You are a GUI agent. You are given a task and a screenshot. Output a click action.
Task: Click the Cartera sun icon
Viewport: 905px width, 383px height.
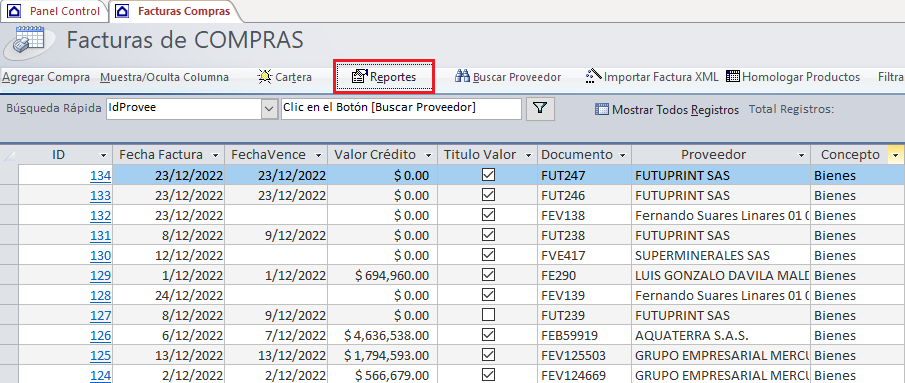[x=264, y=77]
